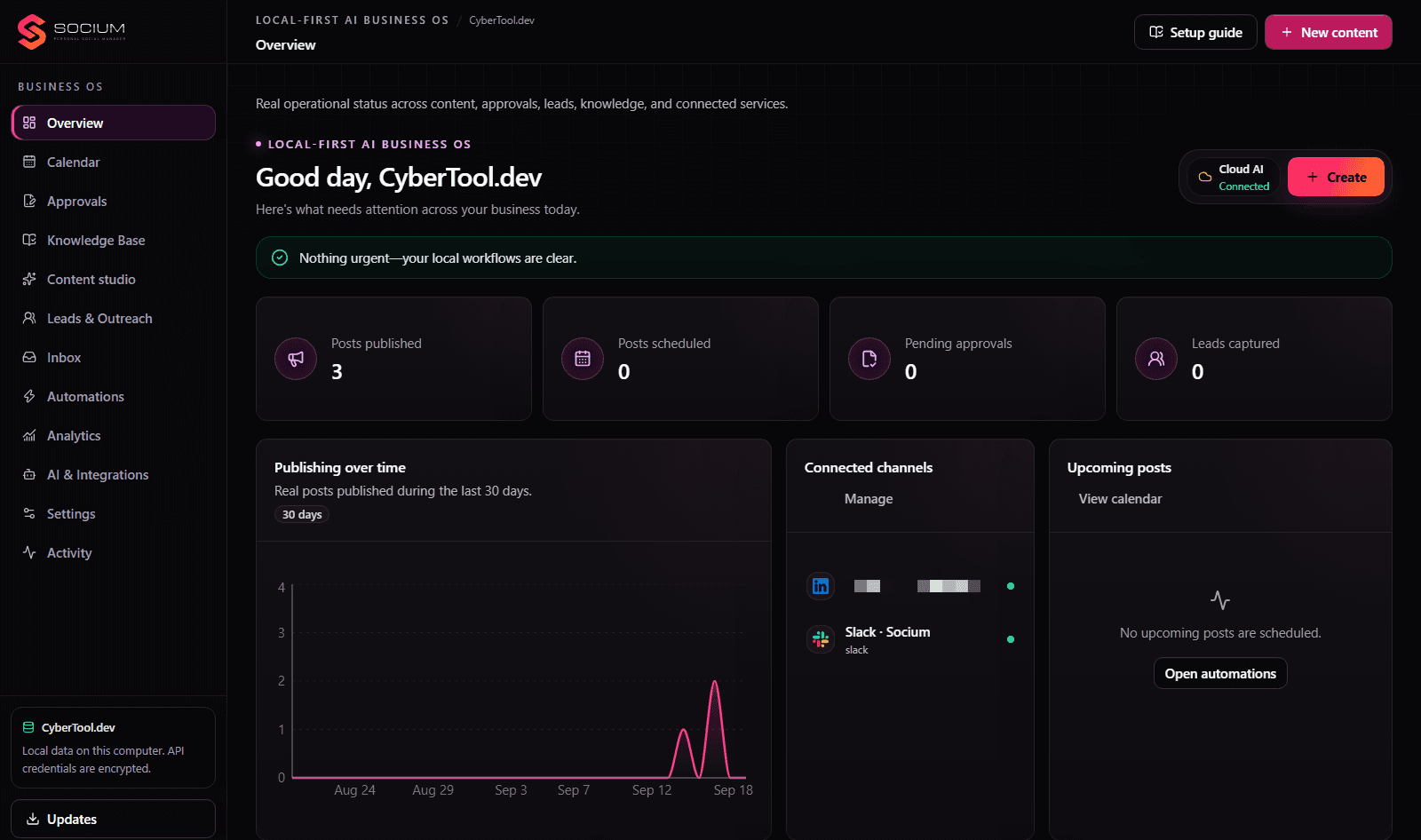Click the Settings sliders icon
This screenshot has width=1421, height=840.
coord(29,513)
